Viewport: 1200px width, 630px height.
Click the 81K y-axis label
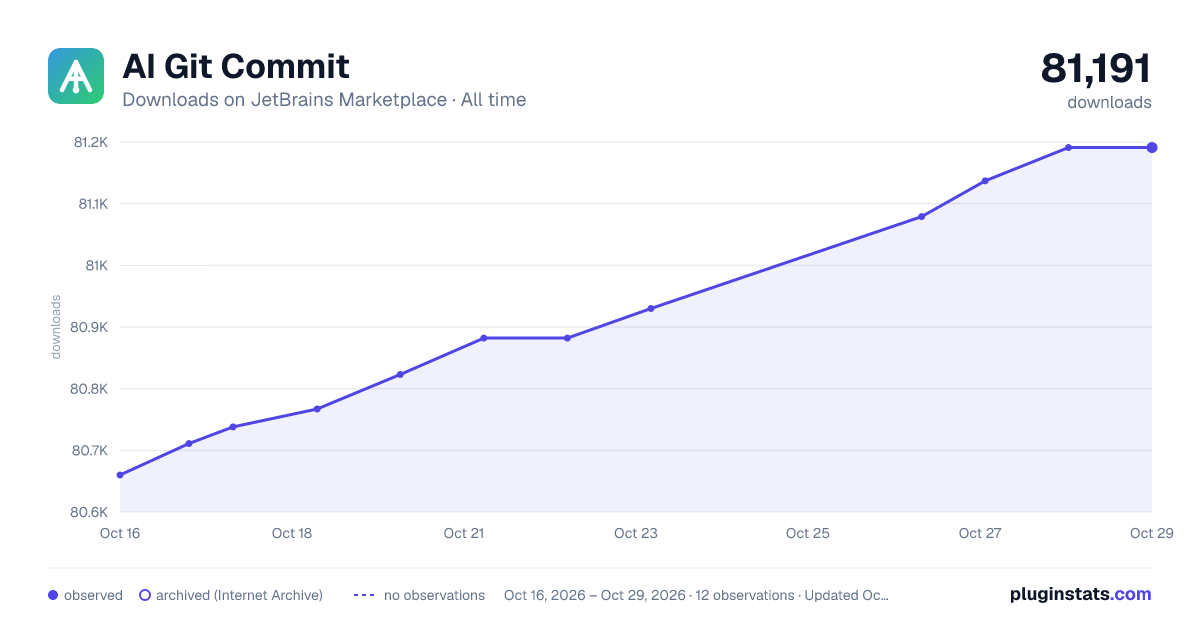pos(97,265)
